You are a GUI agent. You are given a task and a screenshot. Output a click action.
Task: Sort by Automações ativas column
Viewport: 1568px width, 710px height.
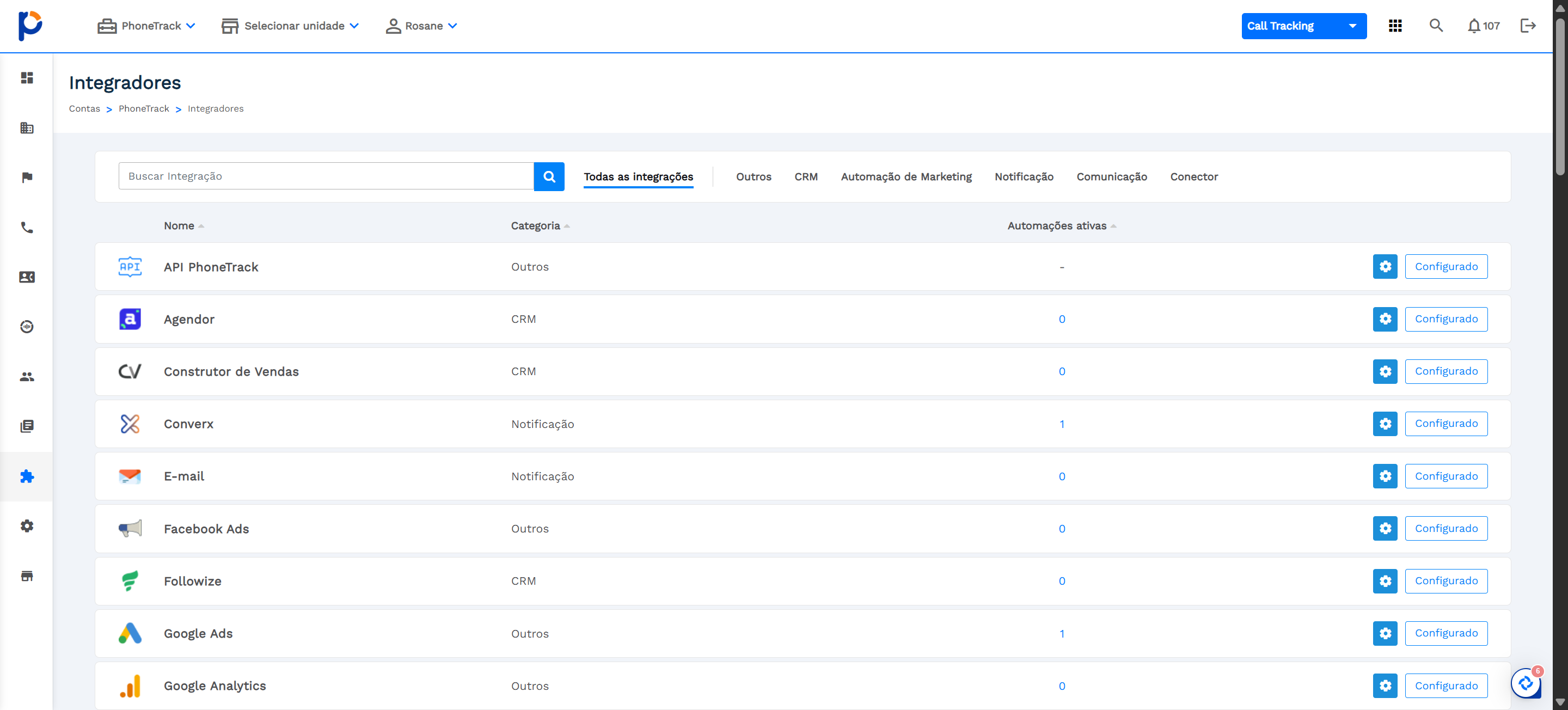(x=1062, y=226)
